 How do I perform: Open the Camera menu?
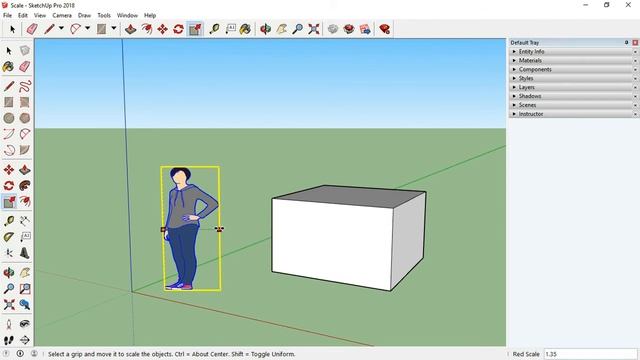click(62, 16)
